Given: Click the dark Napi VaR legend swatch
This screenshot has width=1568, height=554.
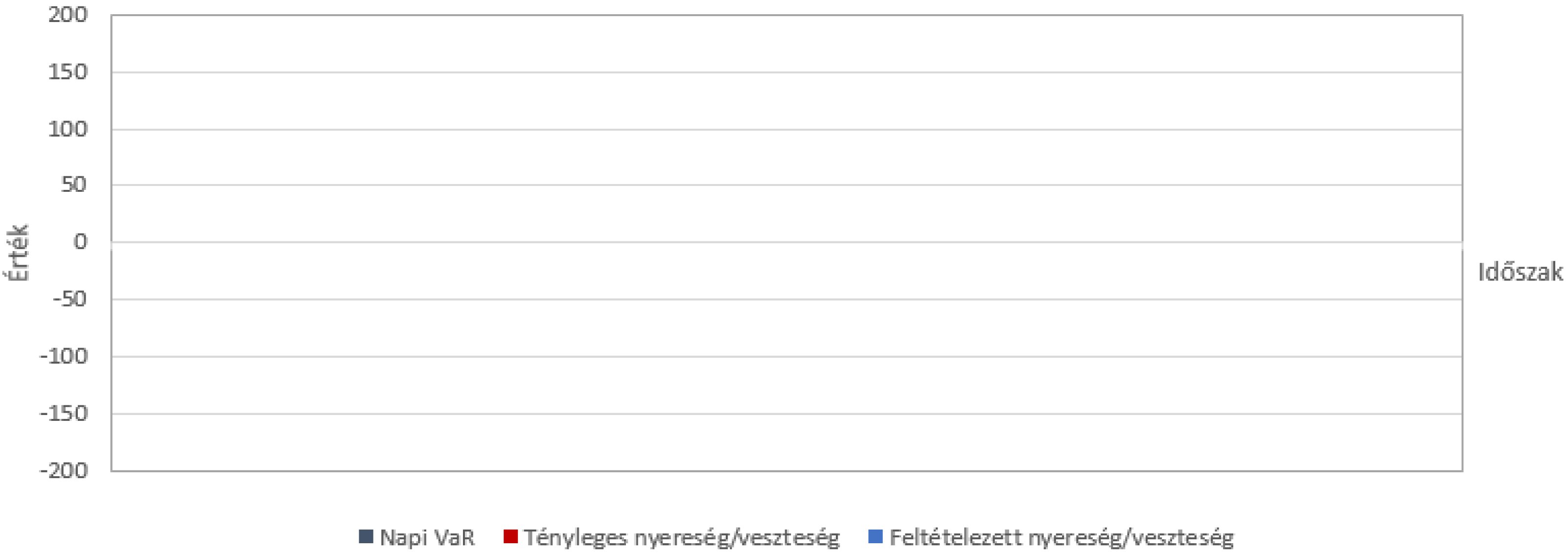Looking at the screenshot, I should pyautogui.click(x=366, y=536).
